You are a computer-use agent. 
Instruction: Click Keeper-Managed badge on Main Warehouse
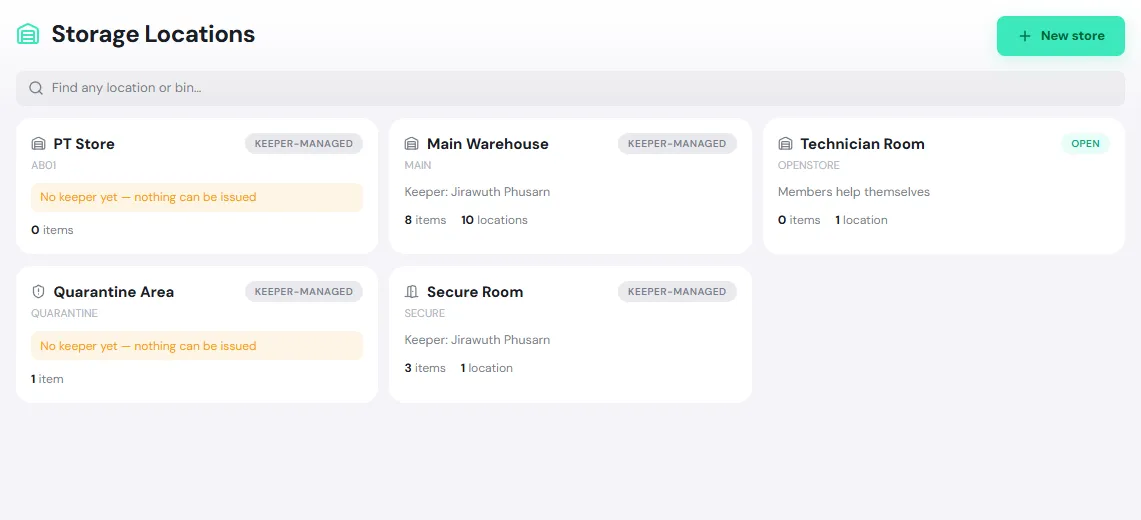coord(677,144)
